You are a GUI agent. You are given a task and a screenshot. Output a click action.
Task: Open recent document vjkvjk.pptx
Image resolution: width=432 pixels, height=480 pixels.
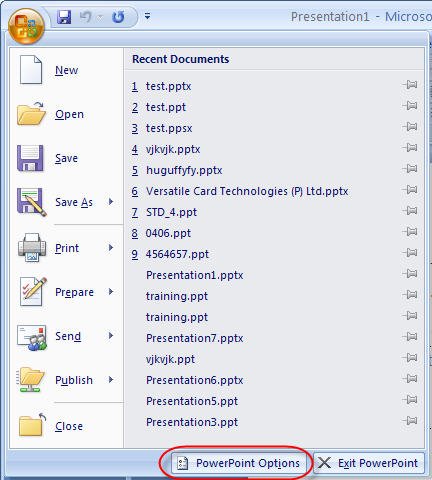(173, 149)
